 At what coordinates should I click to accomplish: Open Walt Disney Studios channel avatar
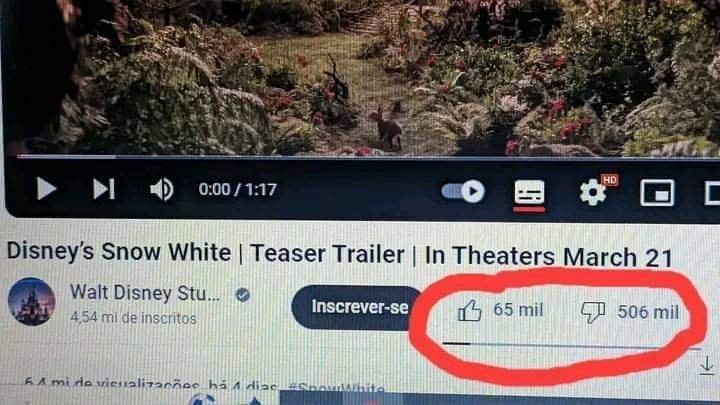click(32, 302)
